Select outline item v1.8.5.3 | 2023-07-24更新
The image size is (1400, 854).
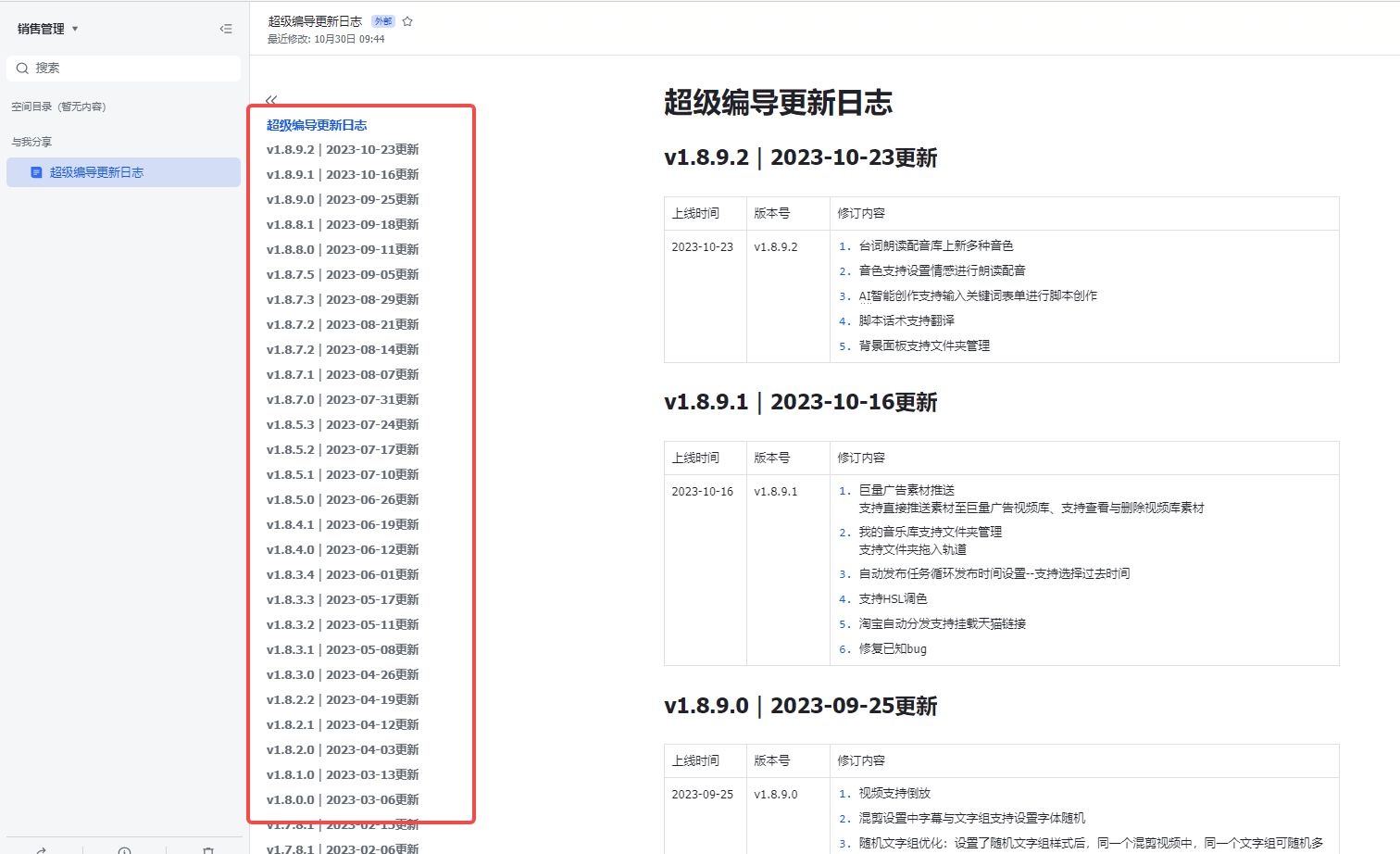click(343, 424)
